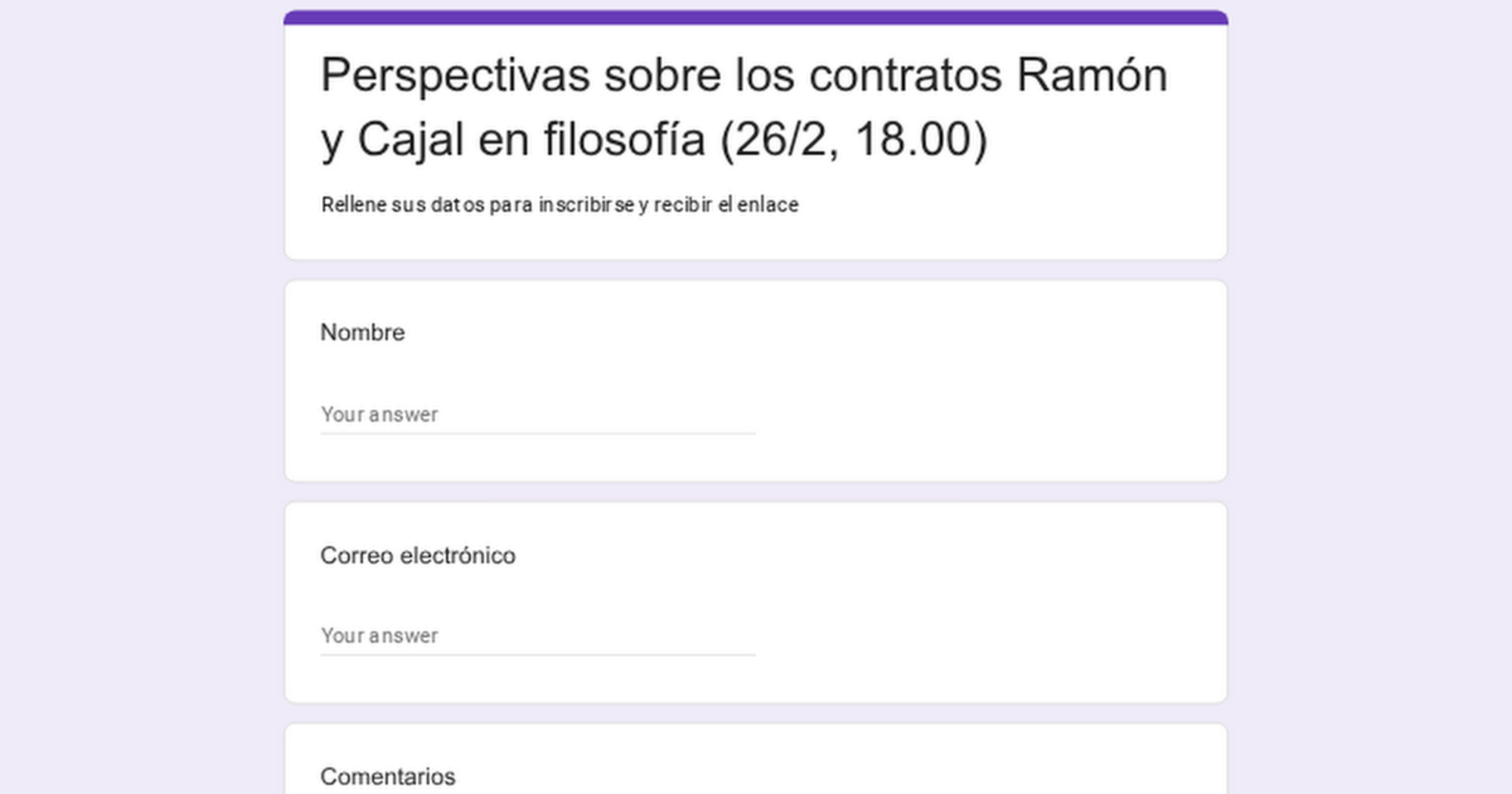Click the Nombre answer input field
Viewport: 1512px width, 794px height.
coord(537,414)
